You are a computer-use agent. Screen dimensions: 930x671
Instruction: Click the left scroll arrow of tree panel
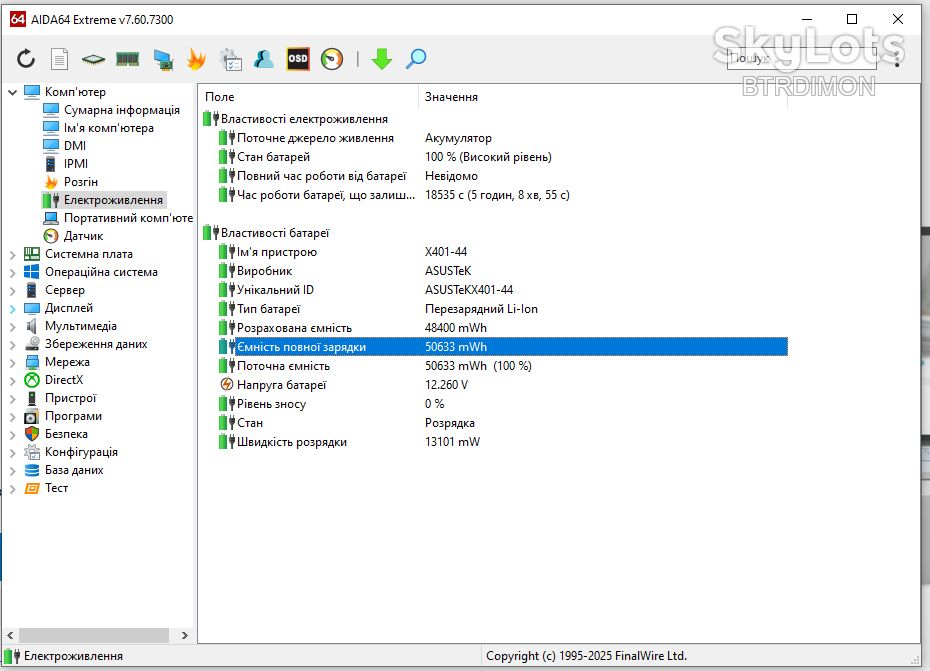click(10, 635)
